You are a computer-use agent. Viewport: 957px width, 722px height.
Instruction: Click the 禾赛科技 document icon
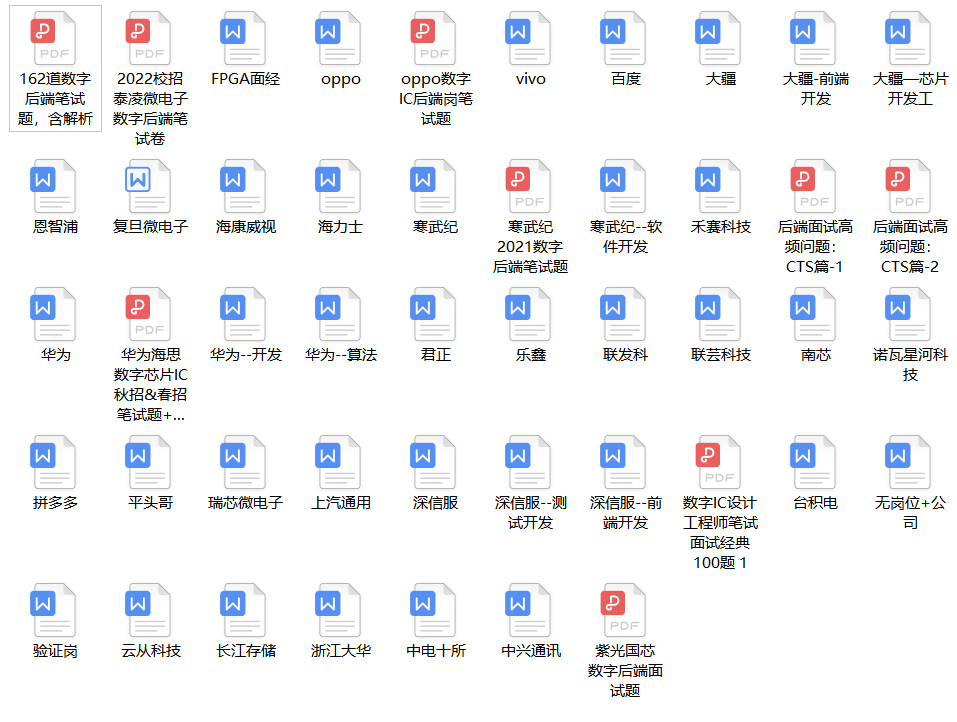click(718, 186)
